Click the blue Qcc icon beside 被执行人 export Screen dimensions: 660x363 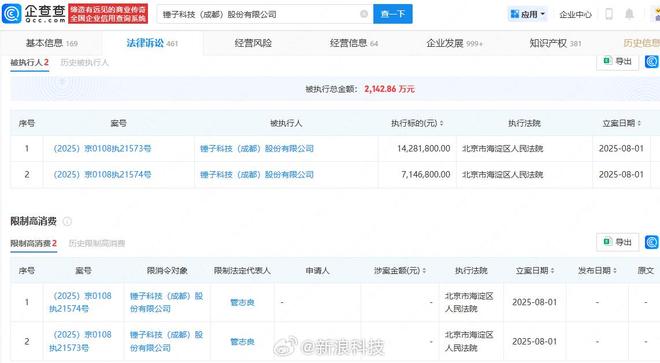(652, 61)
